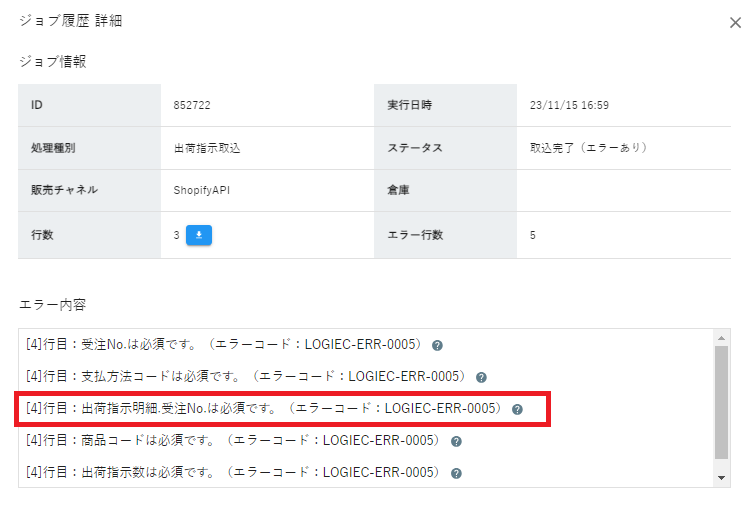Screen dimensions: 750x515
Task: Click the ShopifyAPI sales channel value
Action: click(x=202, y=190)
